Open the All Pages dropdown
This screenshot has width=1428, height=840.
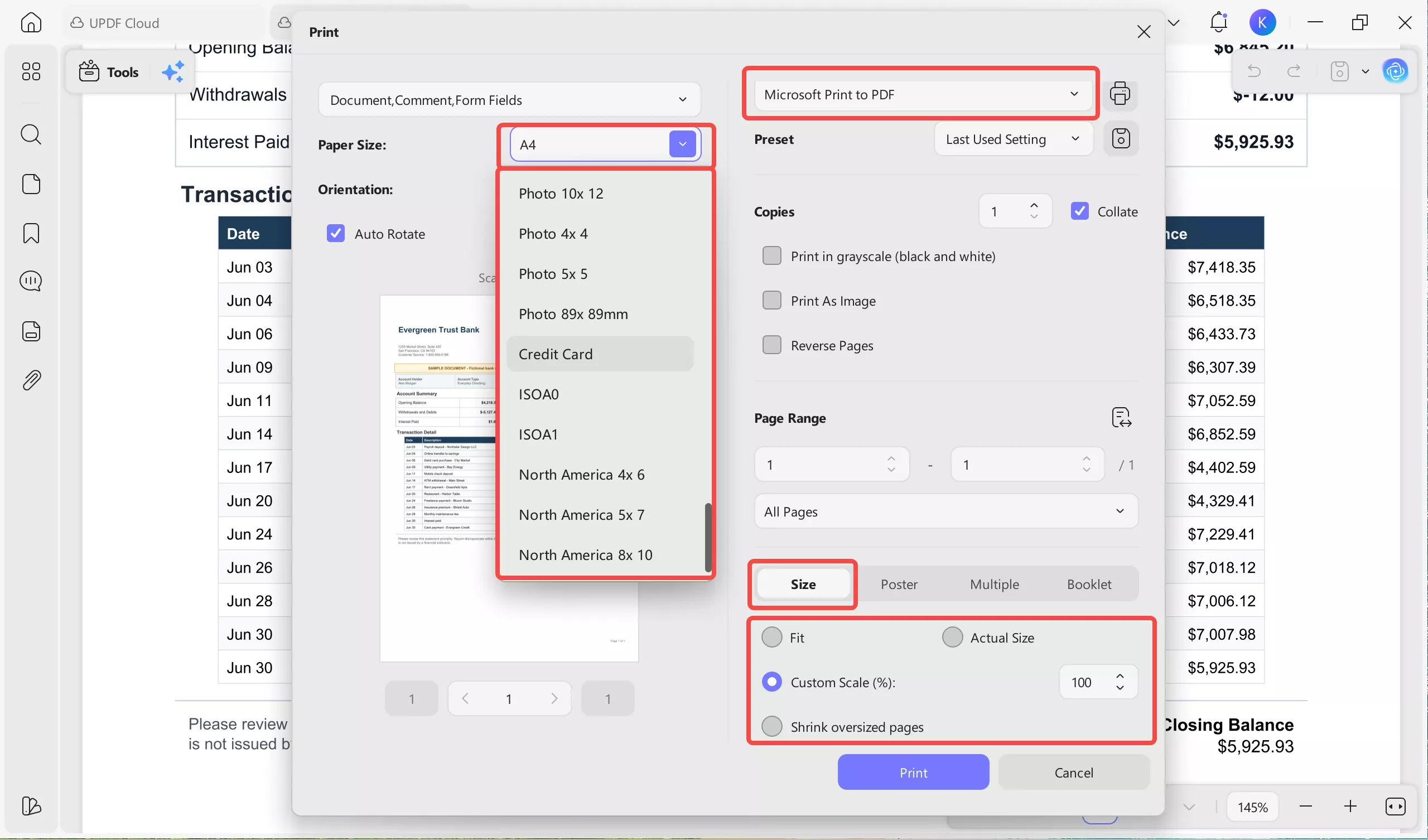pyautogui.click(x=945, y=511)
